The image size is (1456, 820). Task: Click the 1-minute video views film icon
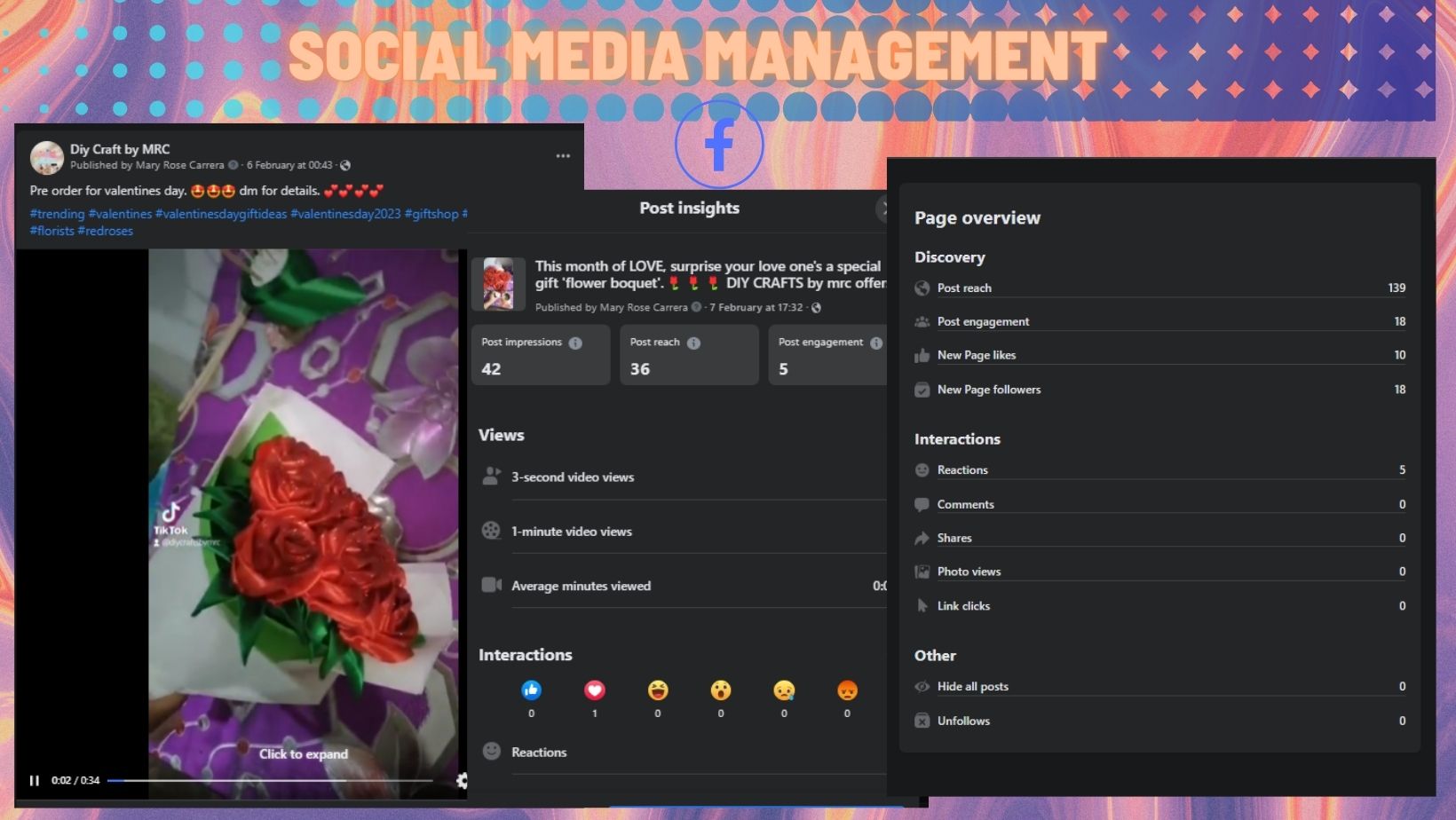point(491,531)
